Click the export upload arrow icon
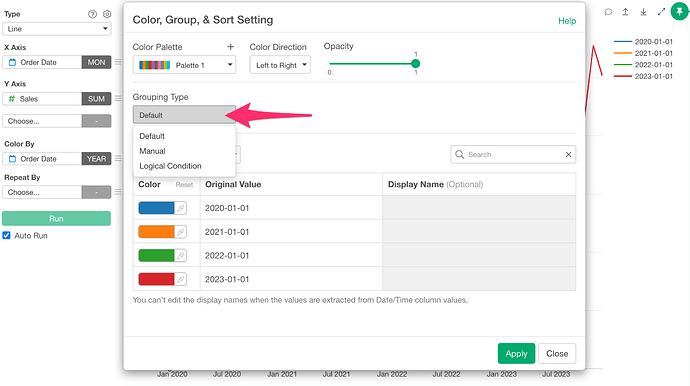 pyautogui.click(x=625, y=12)
